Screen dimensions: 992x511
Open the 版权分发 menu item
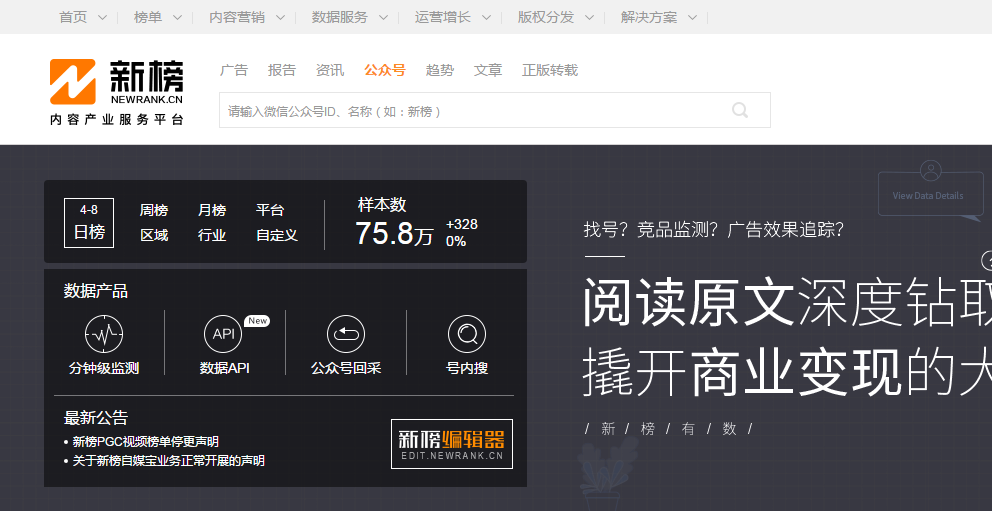pyautogui.click(x=545, y=17)
